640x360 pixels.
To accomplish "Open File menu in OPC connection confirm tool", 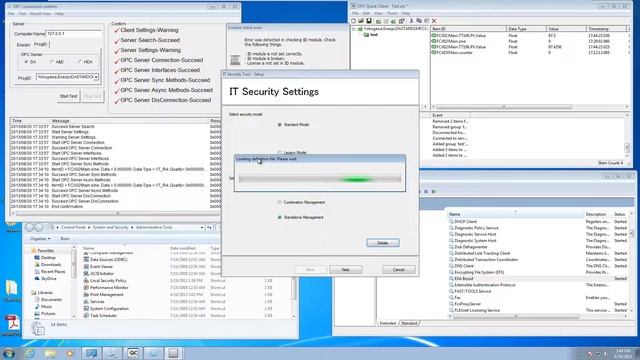I will tap(11, 14).
